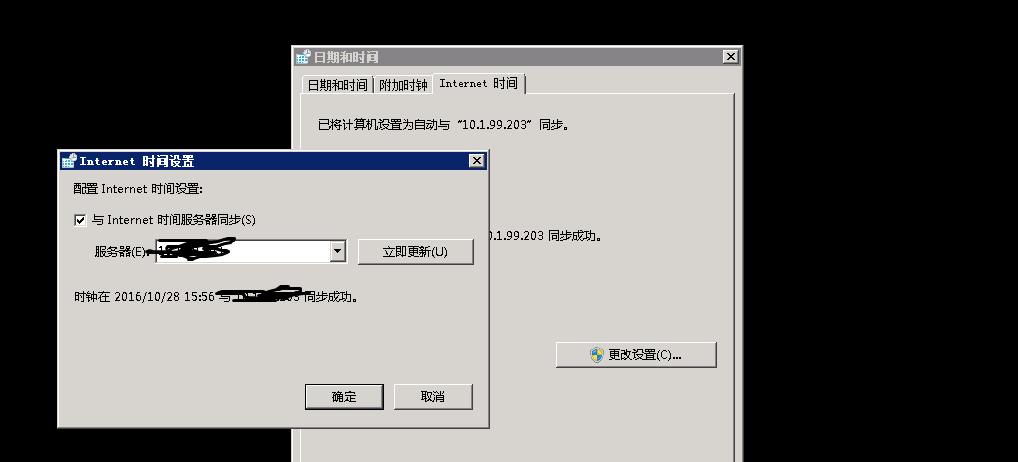Screen dimensions: 1018x462
Task: Click the 服务器(E) label
Action: (119, 252)
